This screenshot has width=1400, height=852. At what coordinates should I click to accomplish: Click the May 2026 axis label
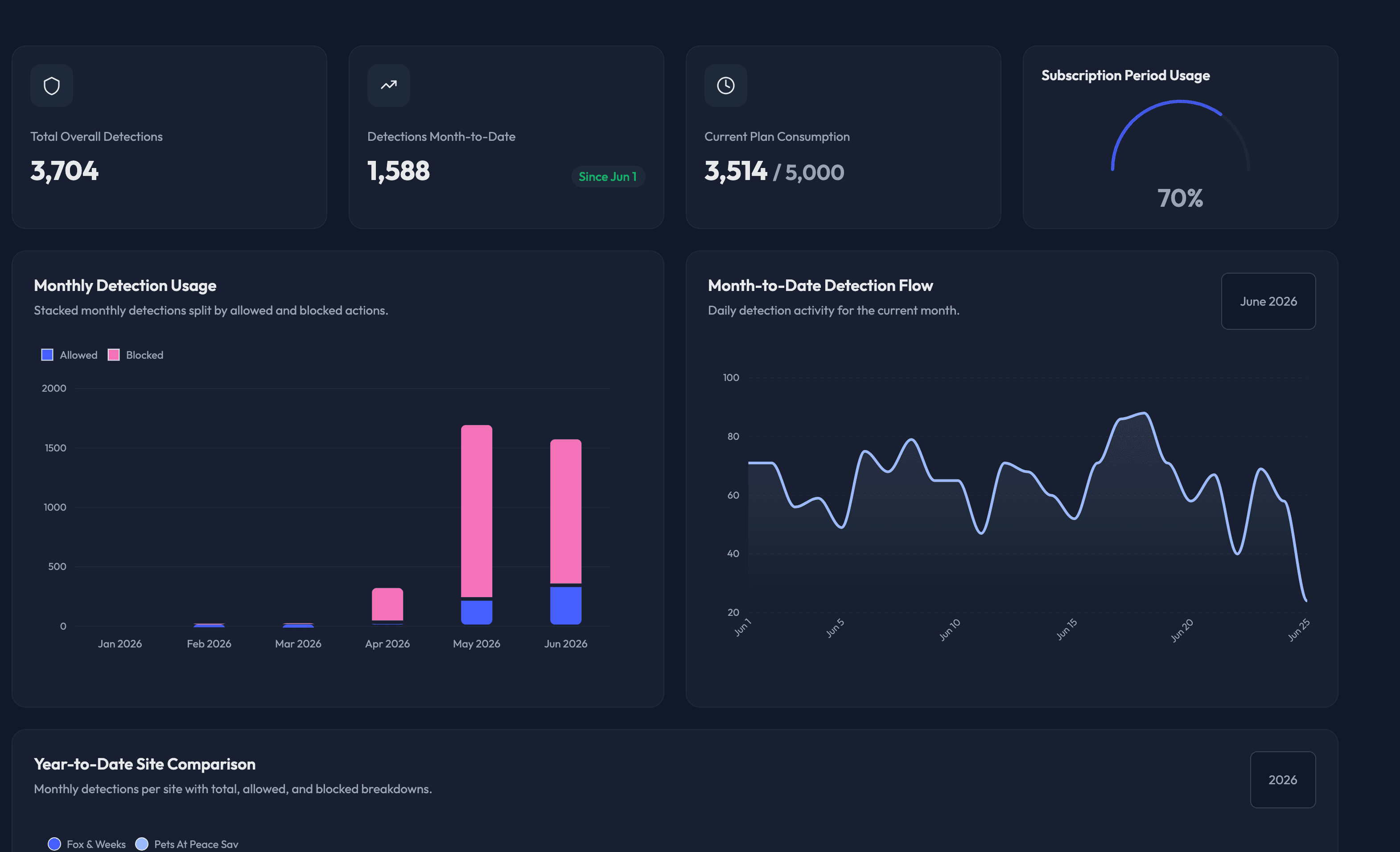pyautogui.click(x=477, y=643)
